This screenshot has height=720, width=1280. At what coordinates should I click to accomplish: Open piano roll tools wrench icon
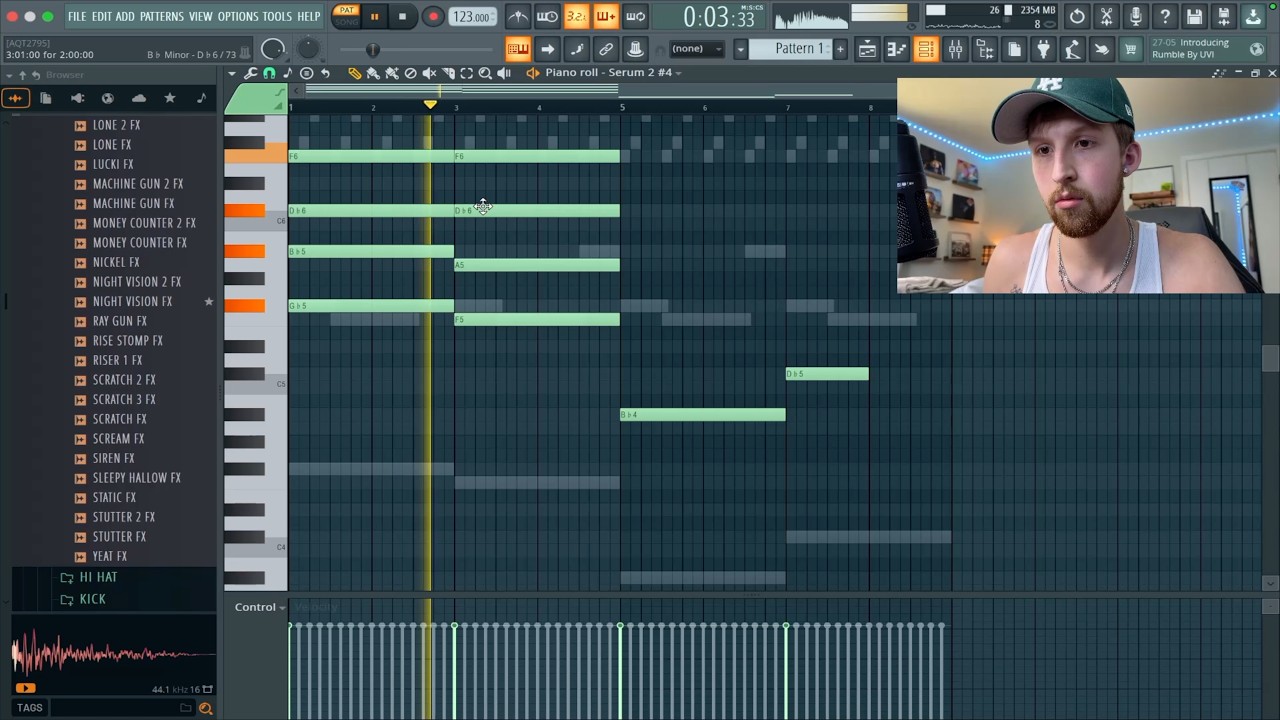coord(250,73)
